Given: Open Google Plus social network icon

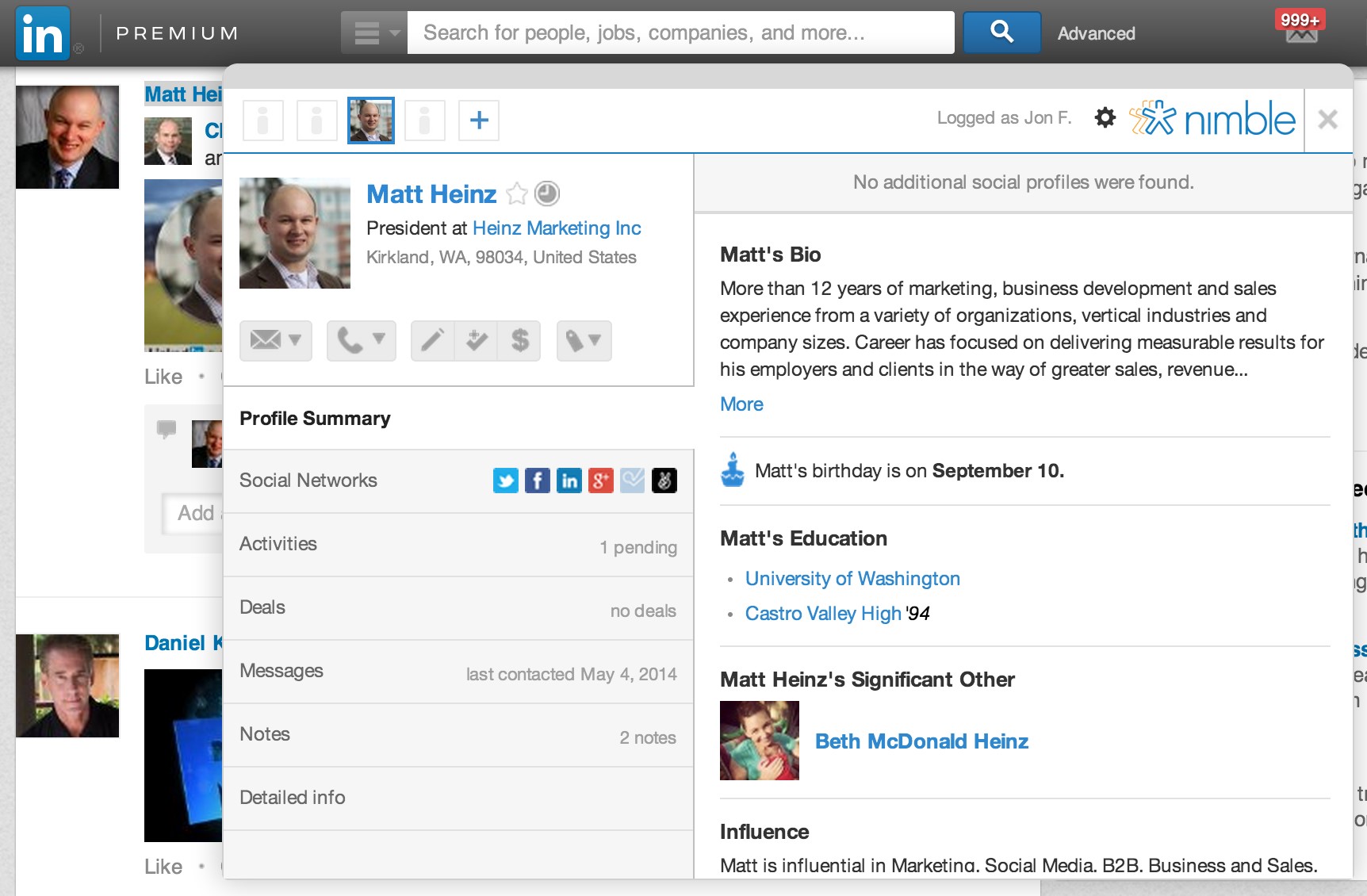Looking at the screenshot, I should (601, 481).
